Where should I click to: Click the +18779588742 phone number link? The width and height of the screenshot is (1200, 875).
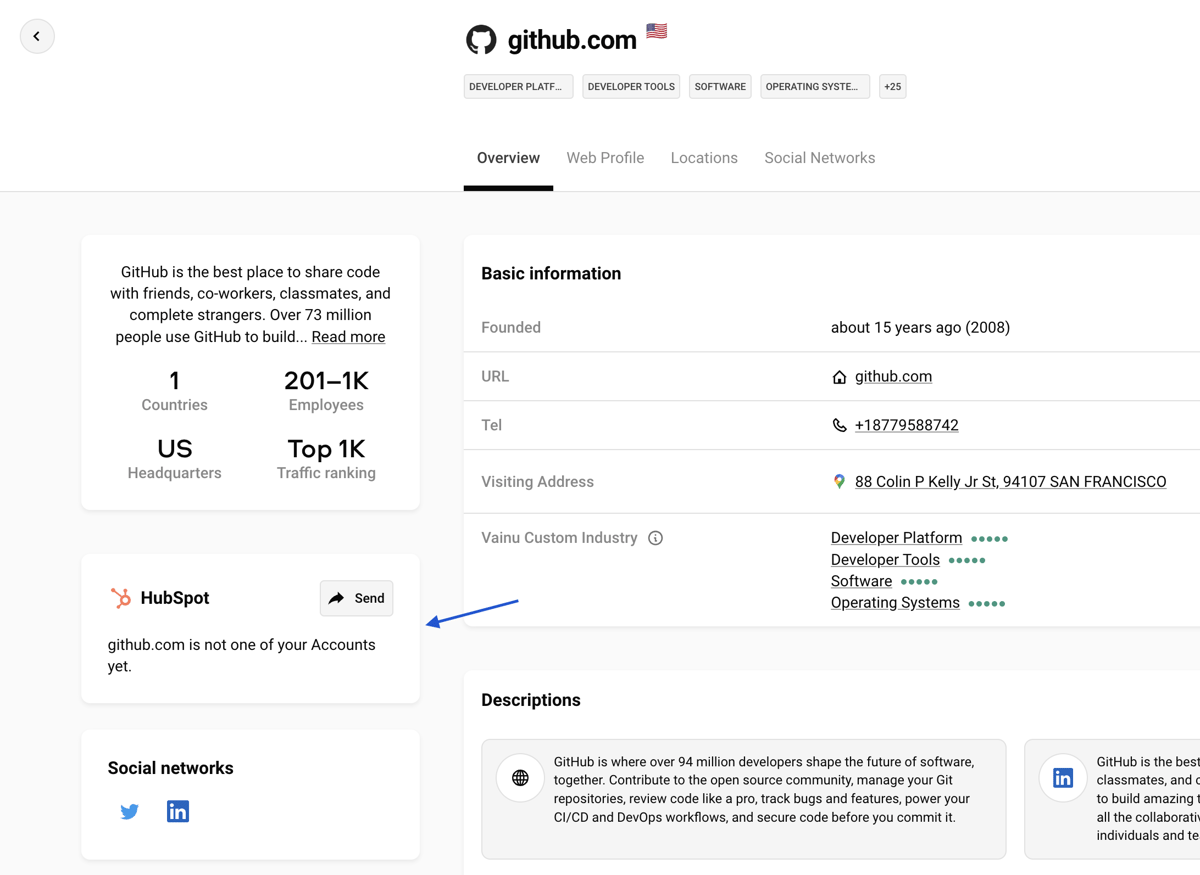[906, 426]
